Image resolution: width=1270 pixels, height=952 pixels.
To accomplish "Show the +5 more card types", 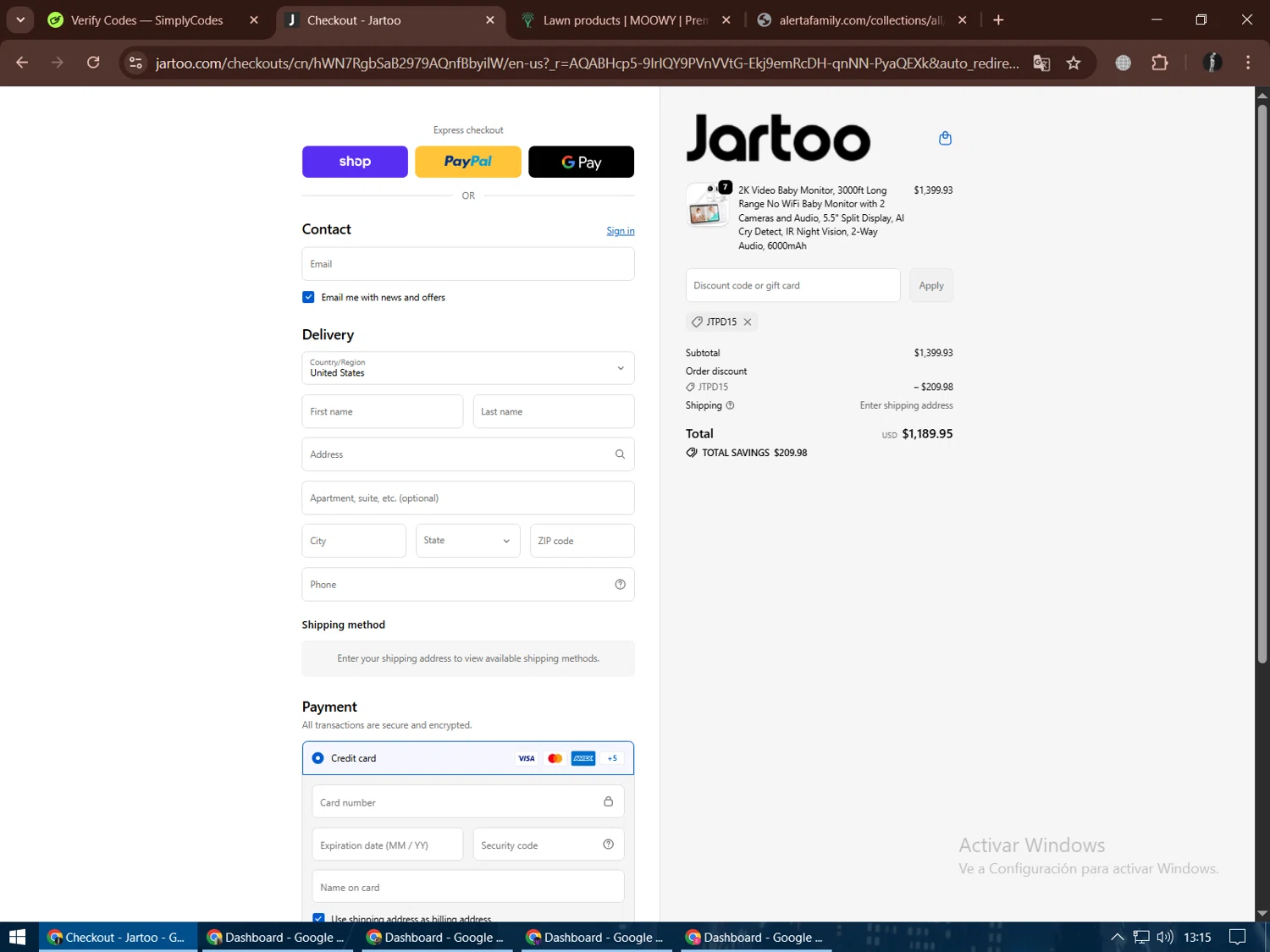I will pos(612,758).
